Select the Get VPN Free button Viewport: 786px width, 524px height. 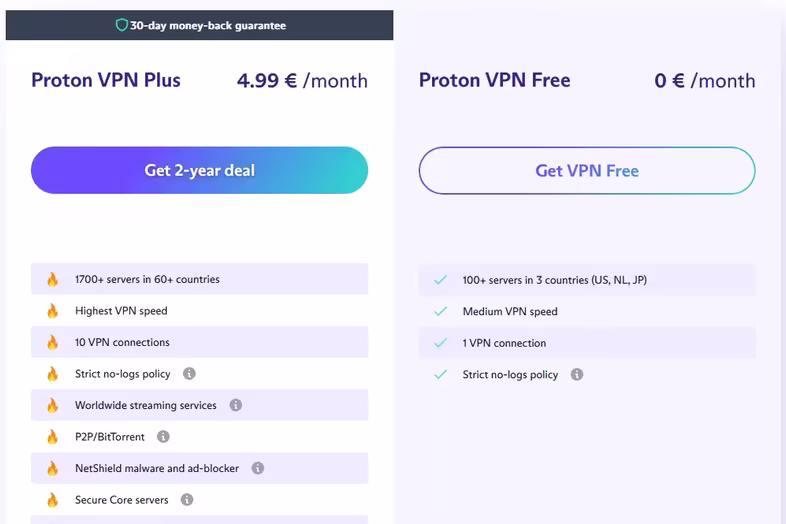[x=587, y=170]
